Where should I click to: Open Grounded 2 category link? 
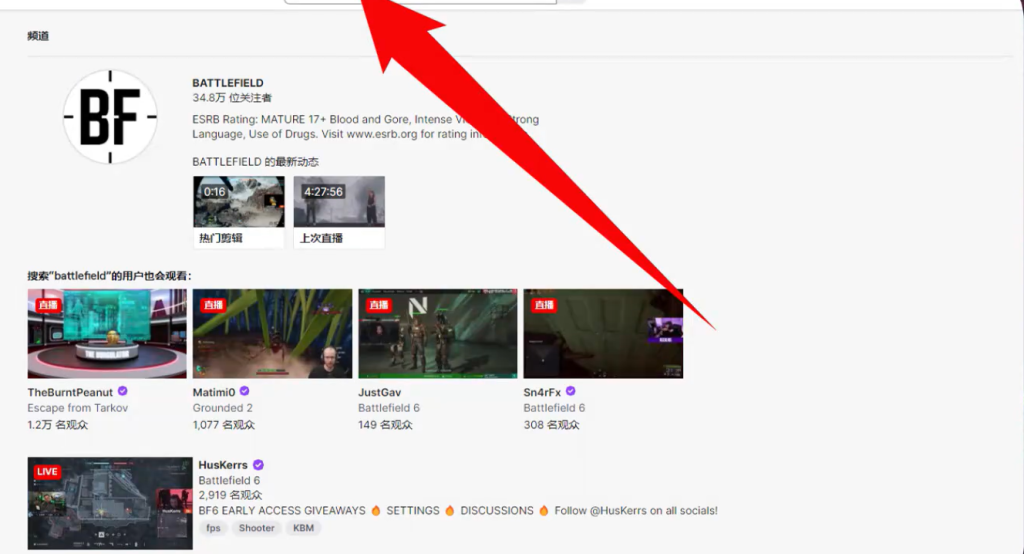(x=223, y=408)
